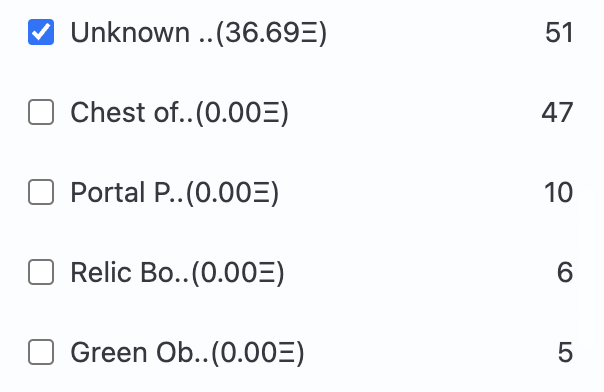Image resolution: width=604 pixels, height=392 pixels.
Task: Click the count 51 for Unknown
Action: pyautogui.click(x=559, y=32)
